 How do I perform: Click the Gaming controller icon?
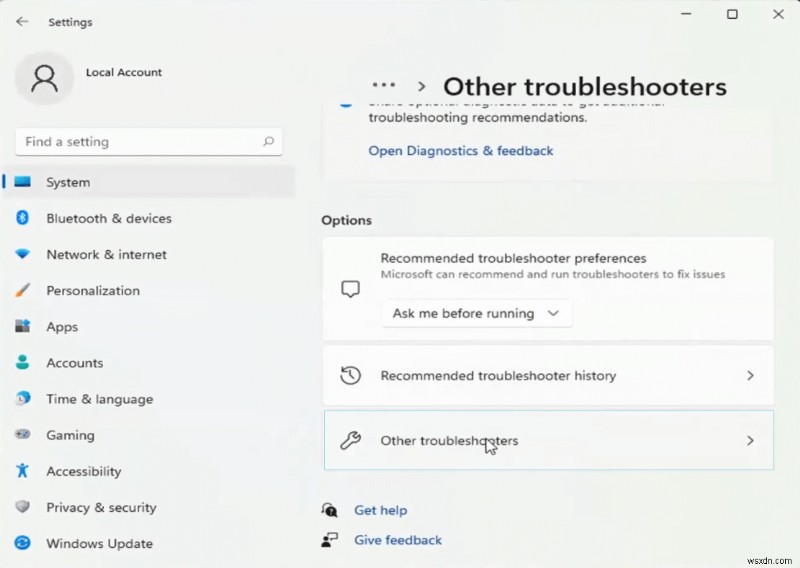point(22,434)
